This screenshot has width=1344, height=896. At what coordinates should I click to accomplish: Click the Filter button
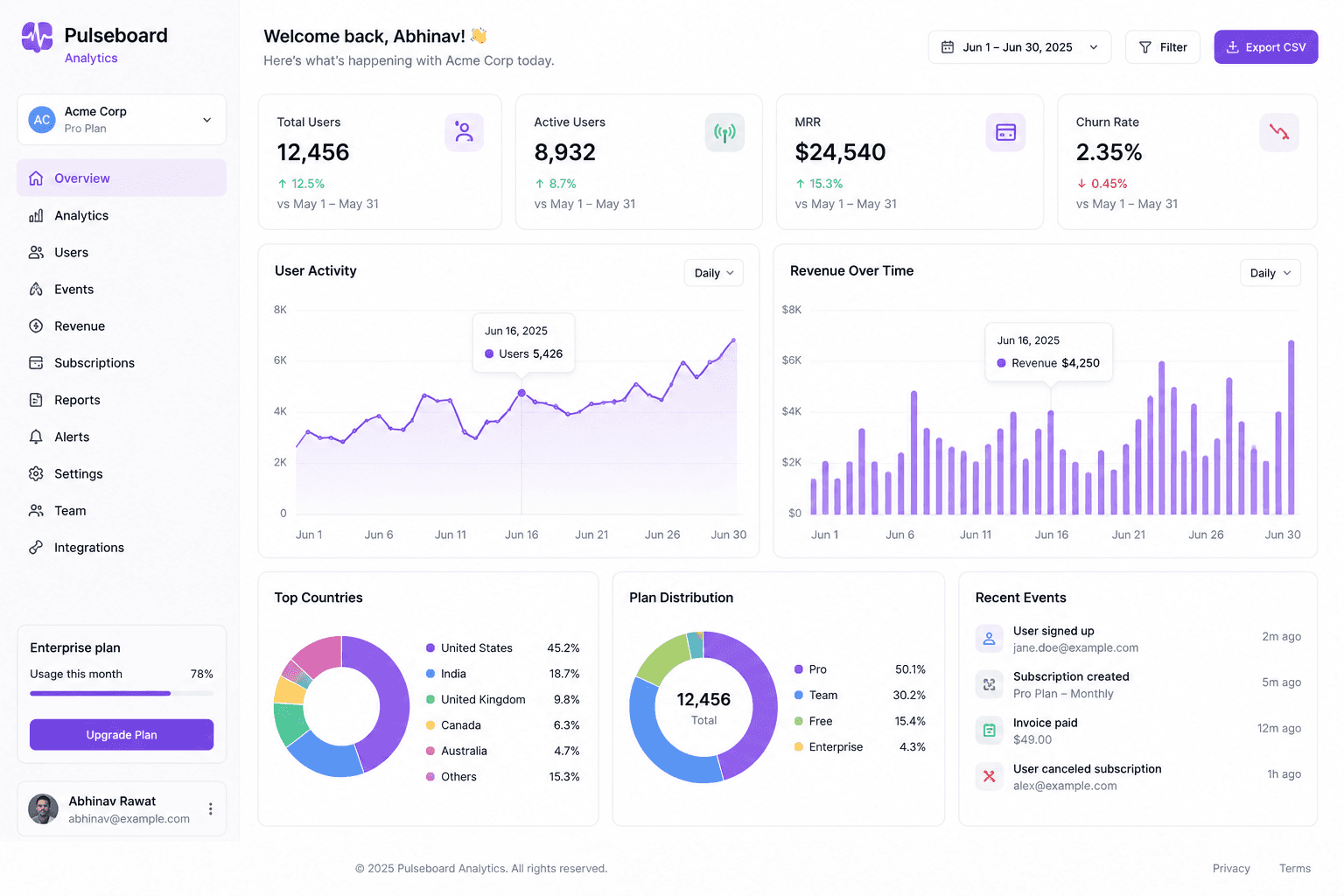1163,47
